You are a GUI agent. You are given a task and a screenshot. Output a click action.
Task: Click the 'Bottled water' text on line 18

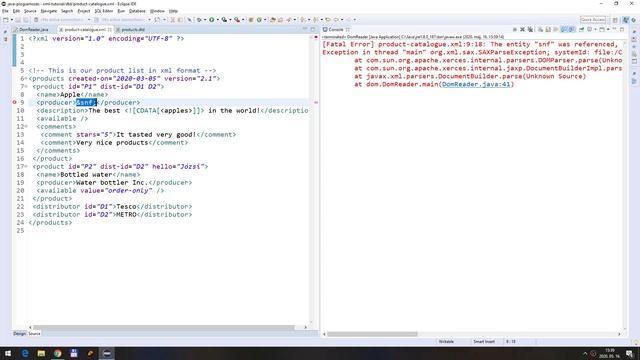pos(86,174)
